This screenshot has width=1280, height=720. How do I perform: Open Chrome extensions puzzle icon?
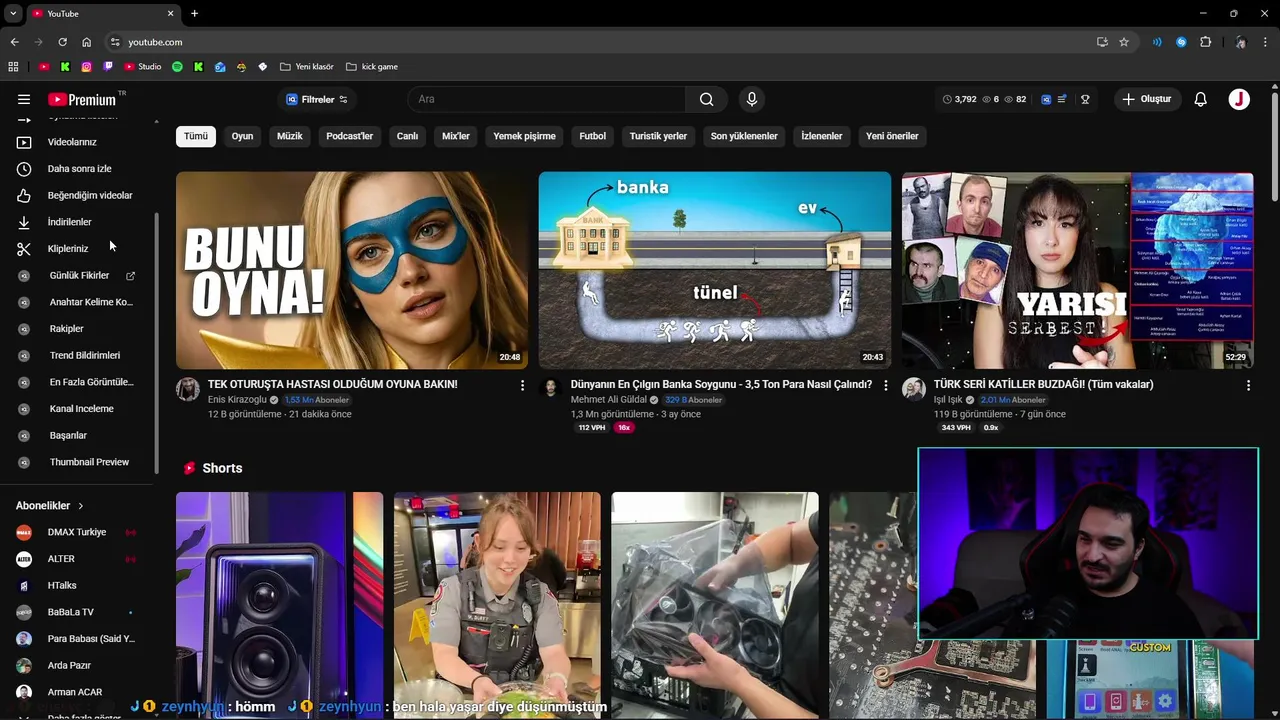click(x=1205, y=42)
